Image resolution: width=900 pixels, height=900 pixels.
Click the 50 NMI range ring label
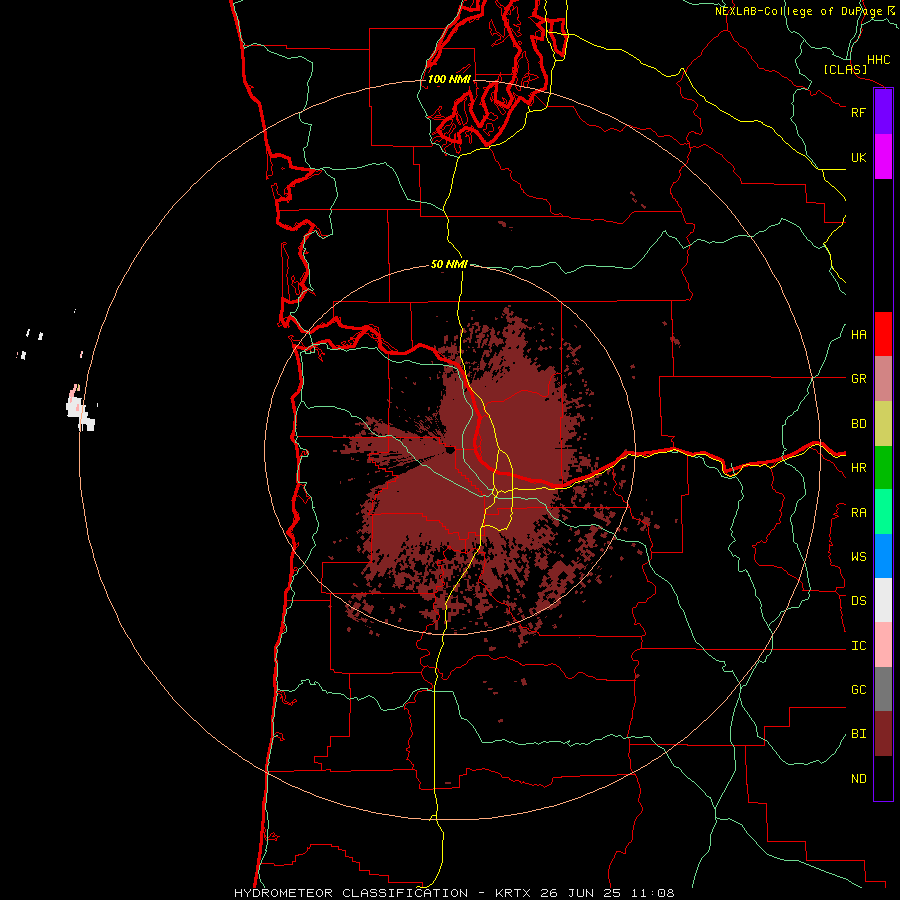pos(449,265)
